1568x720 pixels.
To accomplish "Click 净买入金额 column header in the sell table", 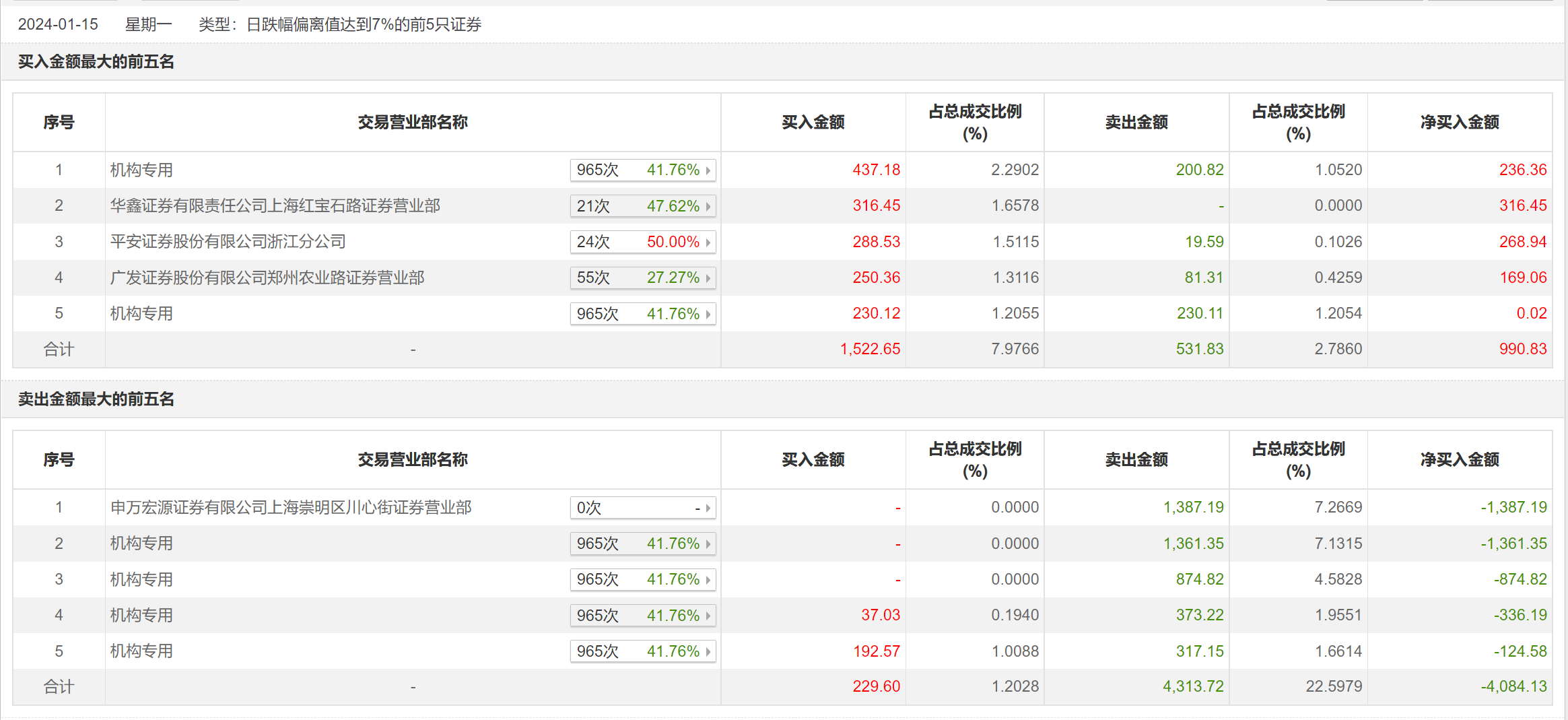I will (1459, 459).
